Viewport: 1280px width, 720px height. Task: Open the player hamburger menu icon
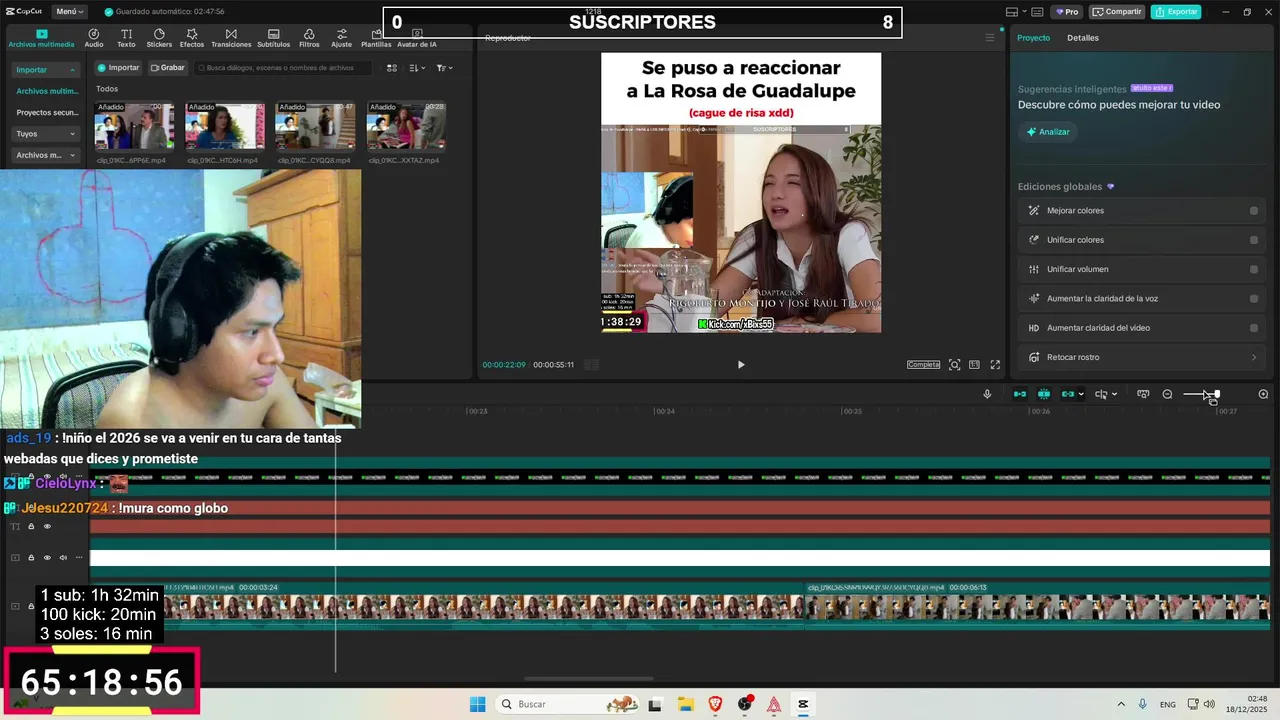pyautogui.click(x=990, y=38)
